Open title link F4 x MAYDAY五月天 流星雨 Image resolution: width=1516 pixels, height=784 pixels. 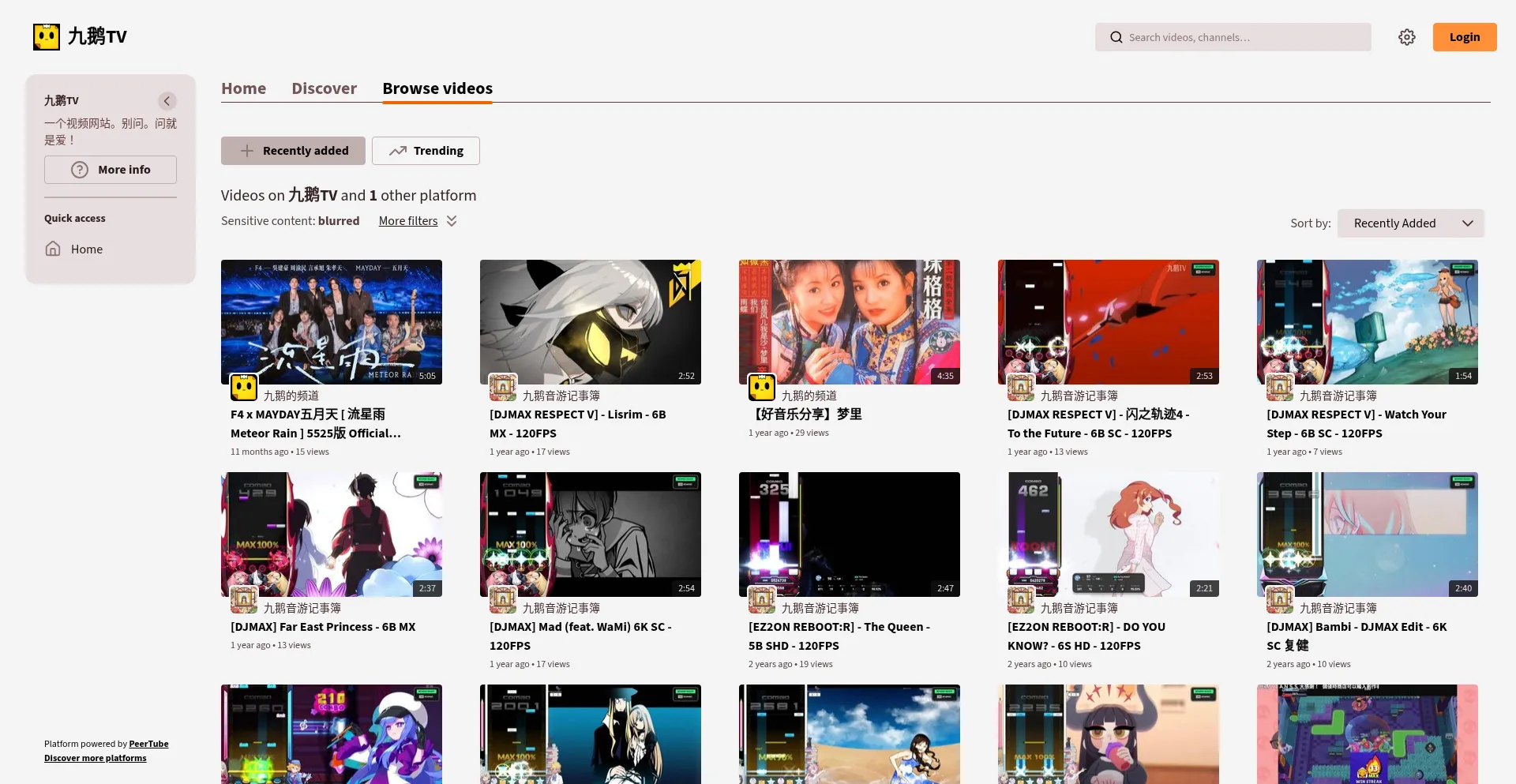(316, 424)
